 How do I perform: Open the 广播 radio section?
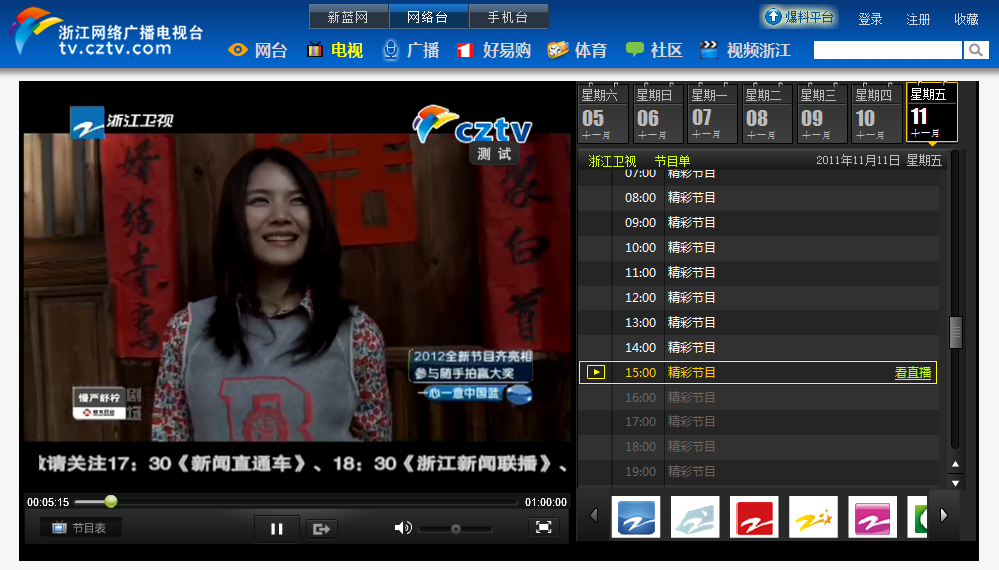pos(411,50)
